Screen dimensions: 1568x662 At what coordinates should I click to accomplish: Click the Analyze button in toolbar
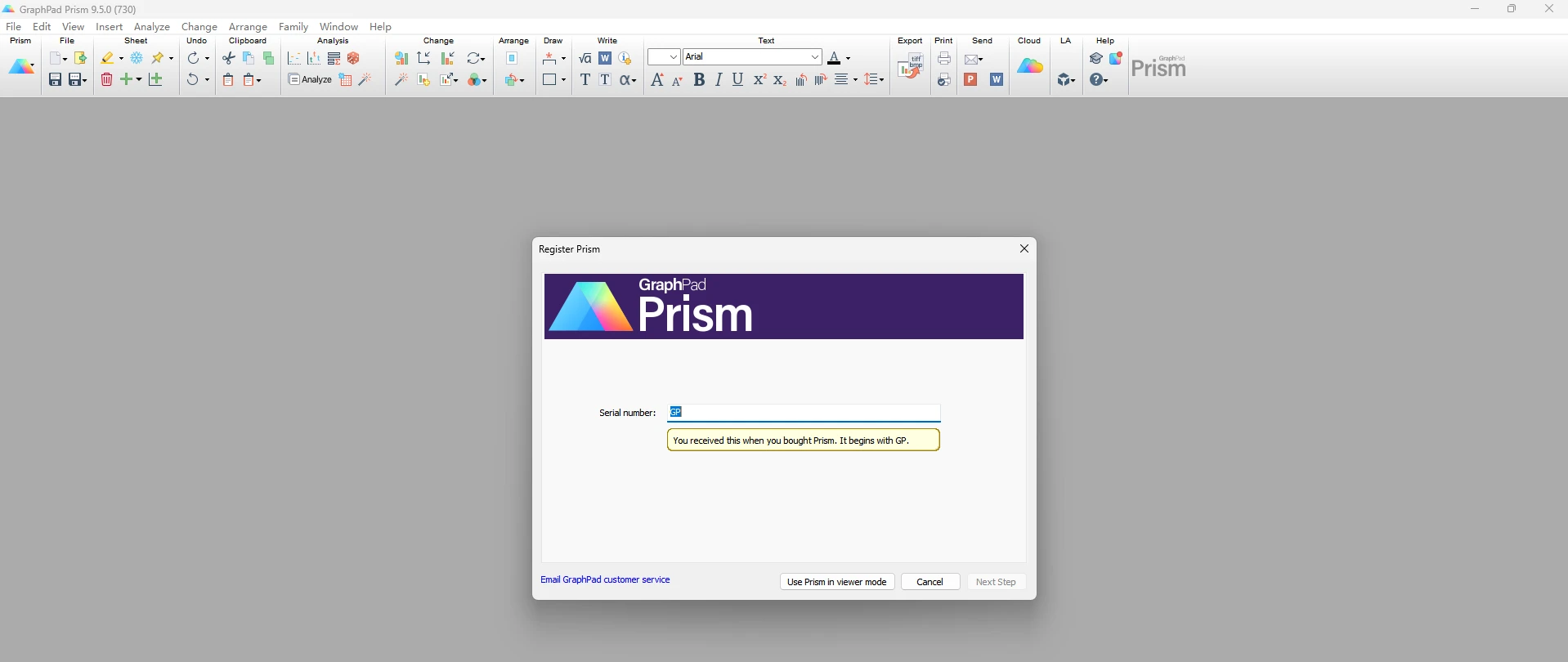[x=310, y=79]
